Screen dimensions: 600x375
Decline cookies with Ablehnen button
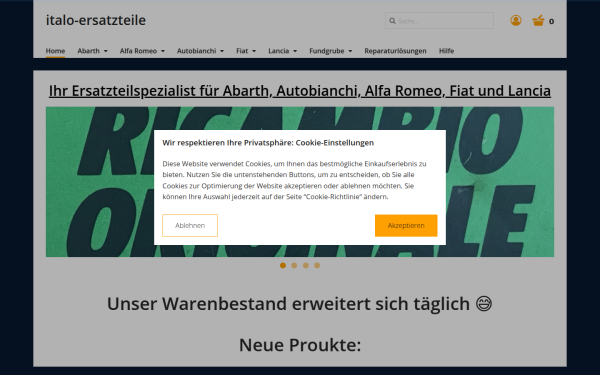click(190, 225)
